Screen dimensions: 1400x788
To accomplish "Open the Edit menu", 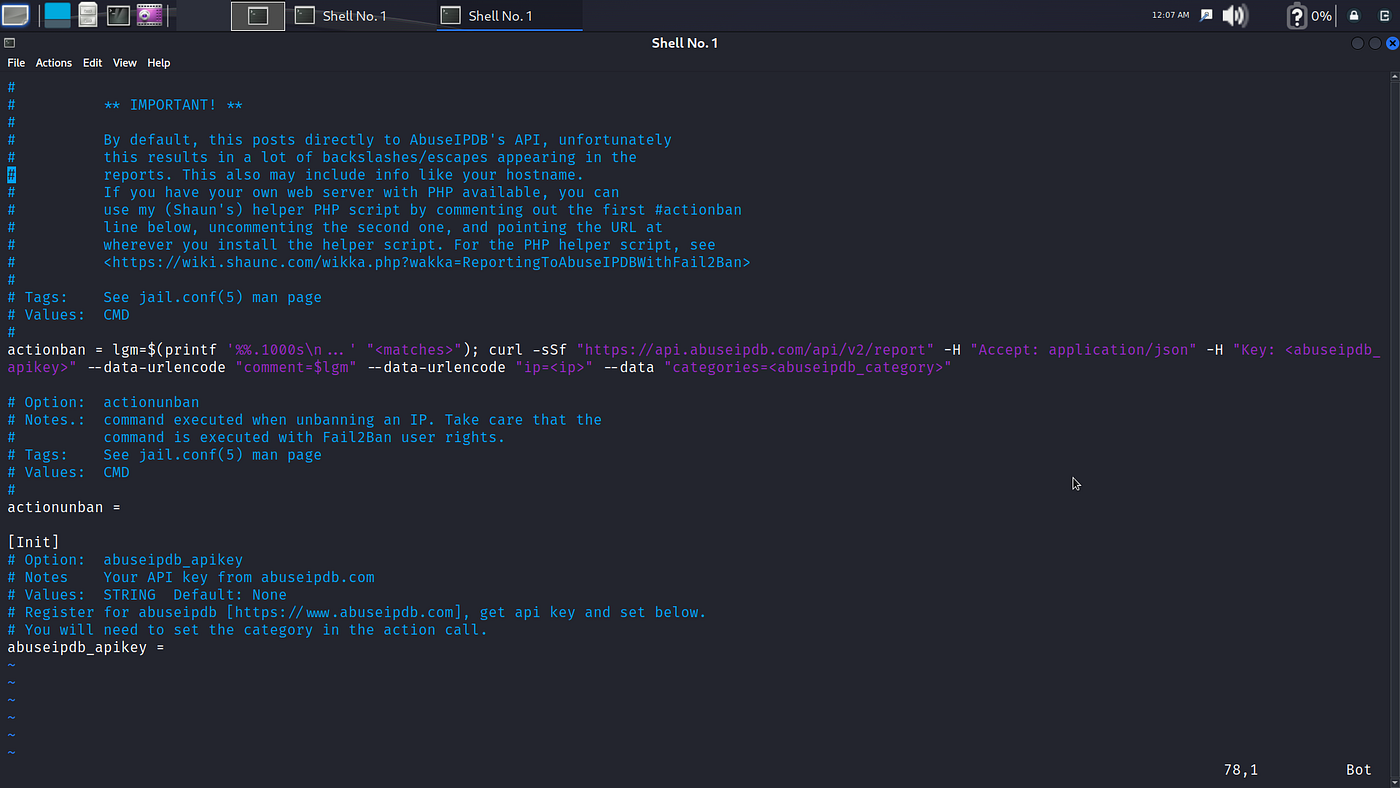I will click(92, 62).
